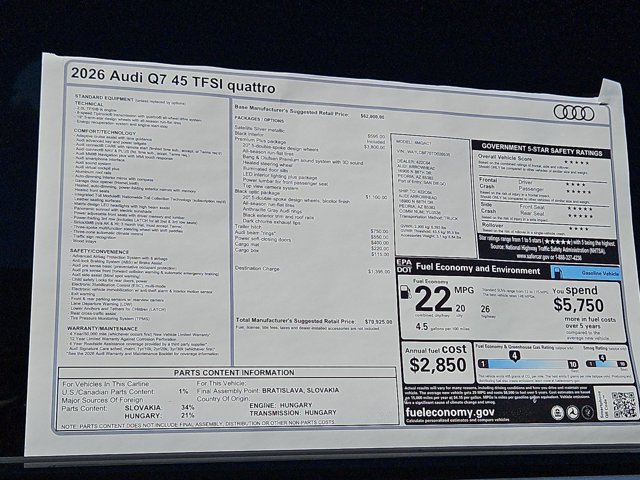The image size is (640, 480).
Task: Click 'Fuel Economy and Environment' heading
Action: point(478,268)
